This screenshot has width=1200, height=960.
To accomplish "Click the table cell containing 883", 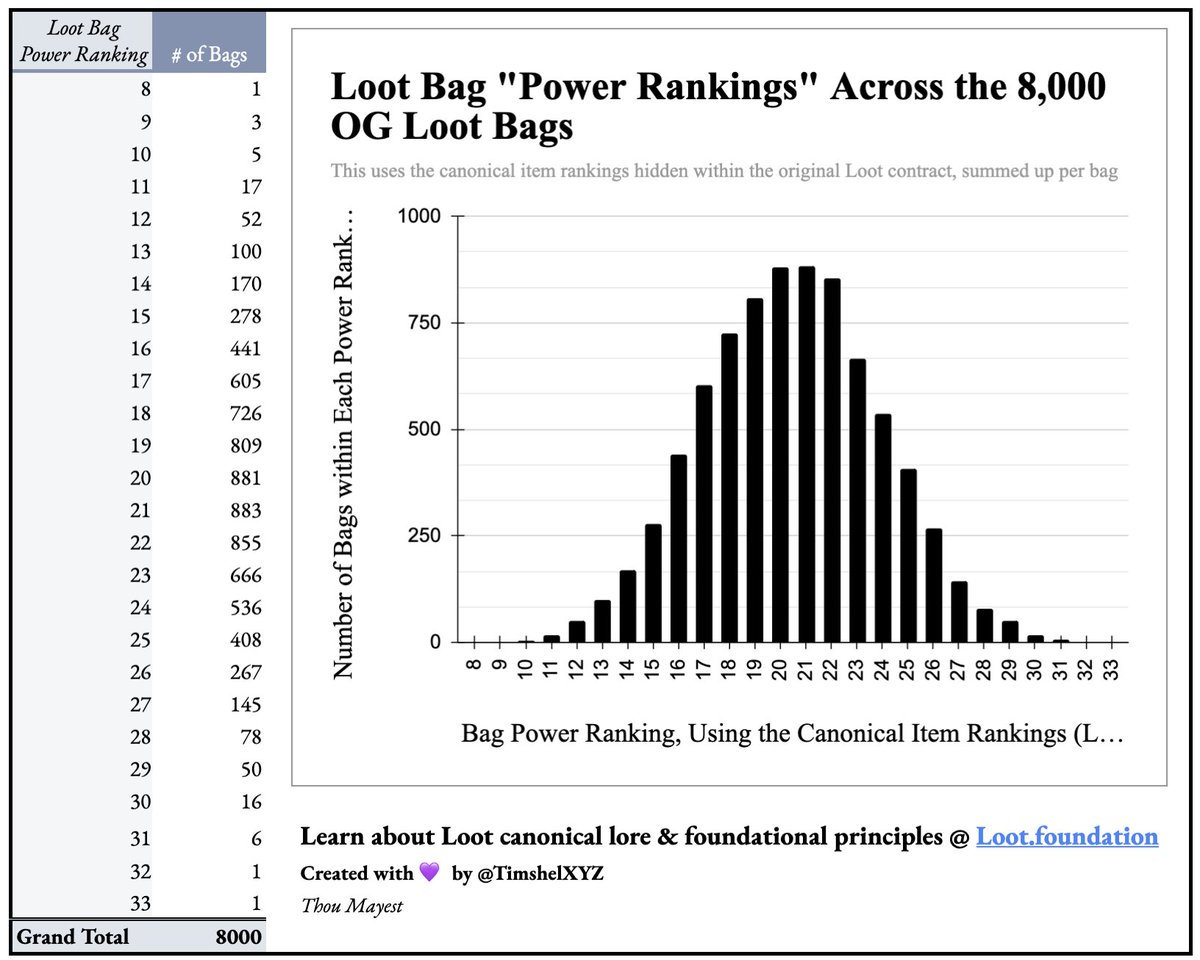I will click(246, 510).
